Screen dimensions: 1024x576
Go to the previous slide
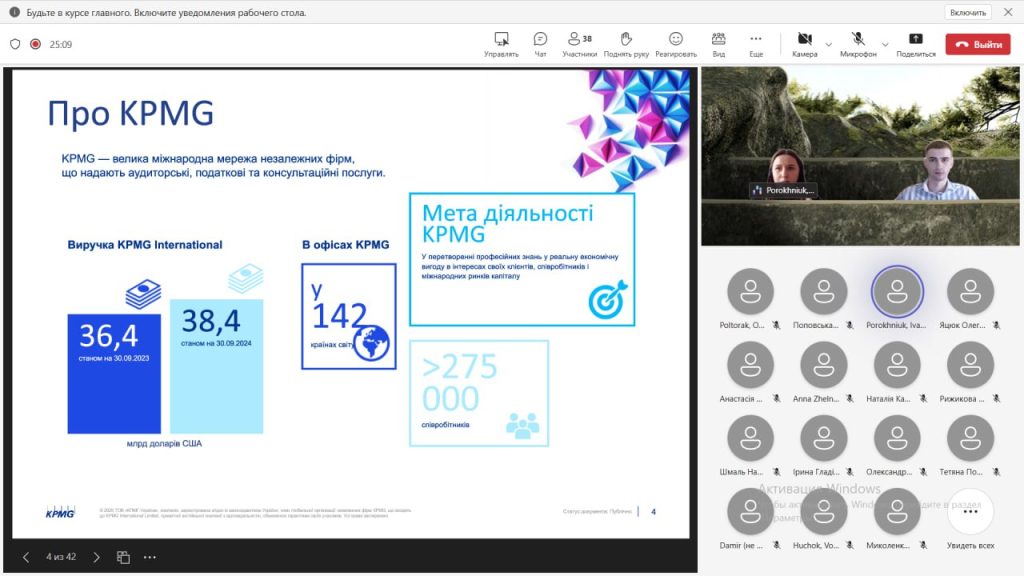[25, 557]
